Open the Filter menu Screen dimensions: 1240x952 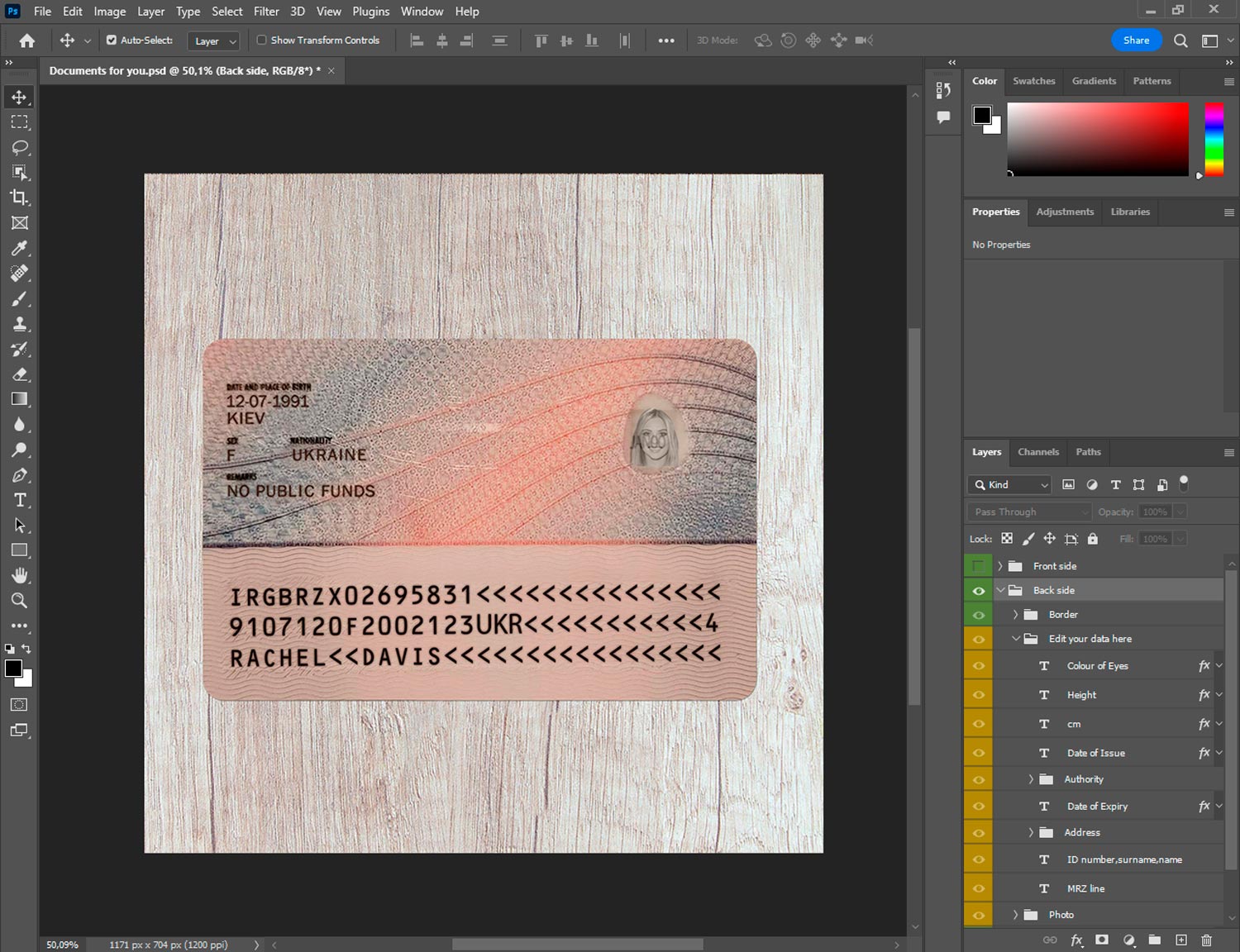click(x=266, y=11)
